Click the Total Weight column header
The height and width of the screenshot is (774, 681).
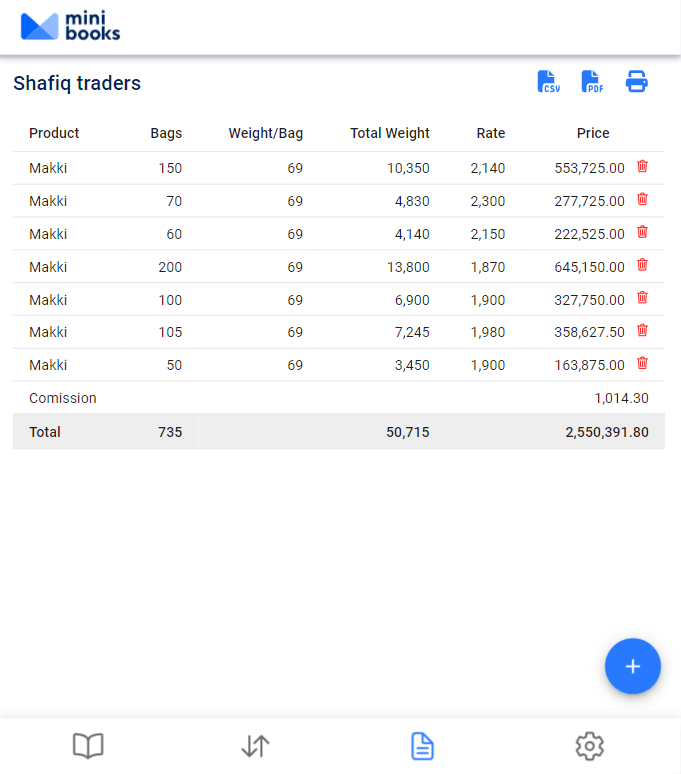coord(390,133)
